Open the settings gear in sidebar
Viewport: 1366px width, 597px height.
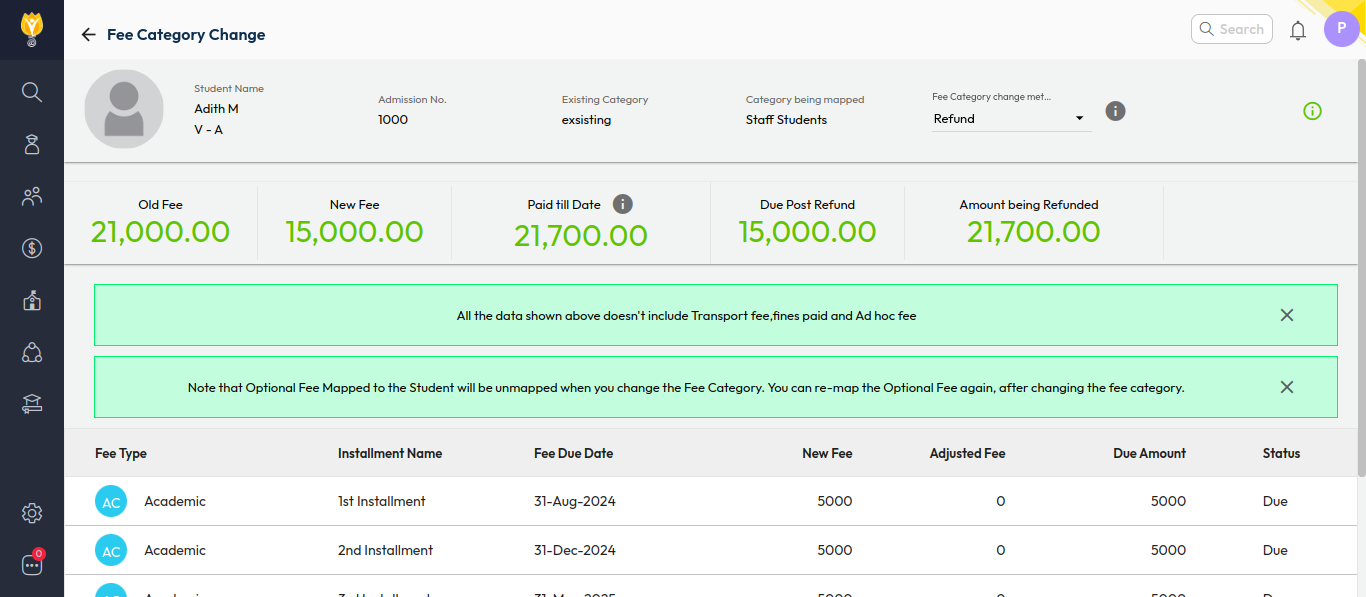[32, 513]
